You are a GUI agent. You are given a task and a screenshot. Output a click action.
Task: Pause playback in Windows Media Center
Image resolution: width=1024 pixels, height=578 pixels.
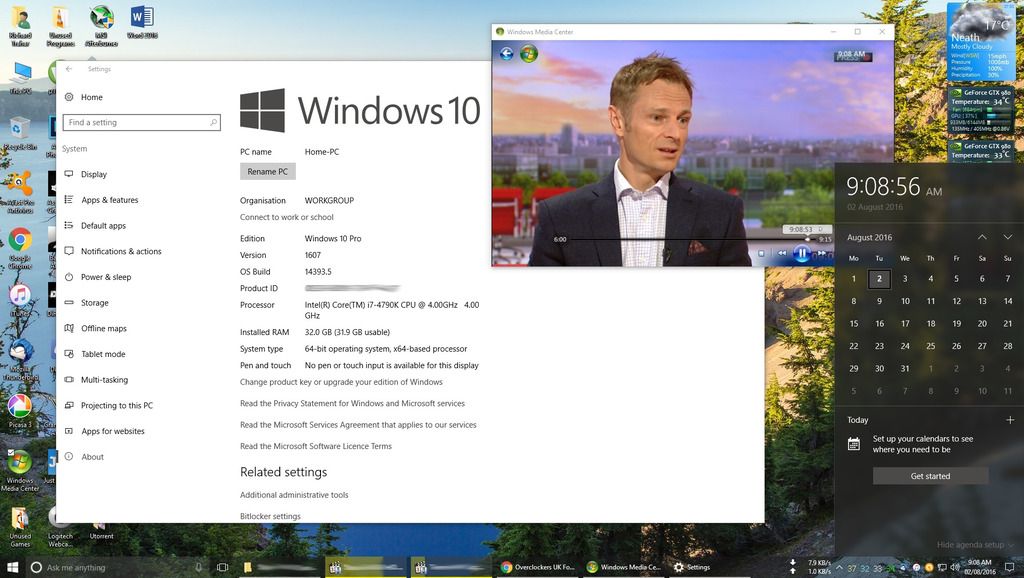(x=801, y=253)
